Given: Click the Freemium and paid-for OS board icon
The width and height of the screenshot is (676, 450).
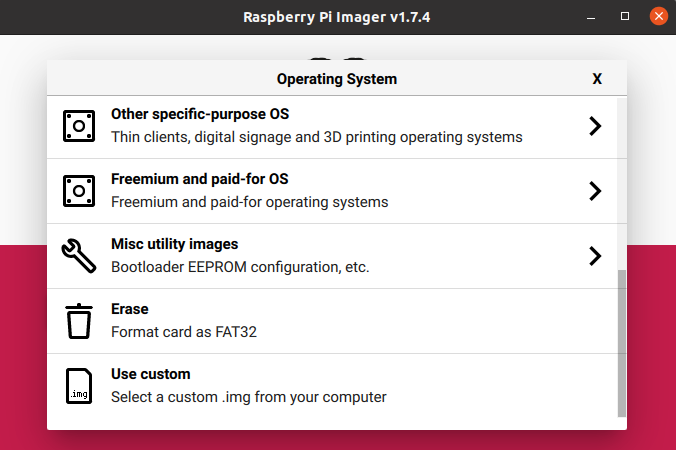Looking at the screenshot, I should (x=79, y=191).
